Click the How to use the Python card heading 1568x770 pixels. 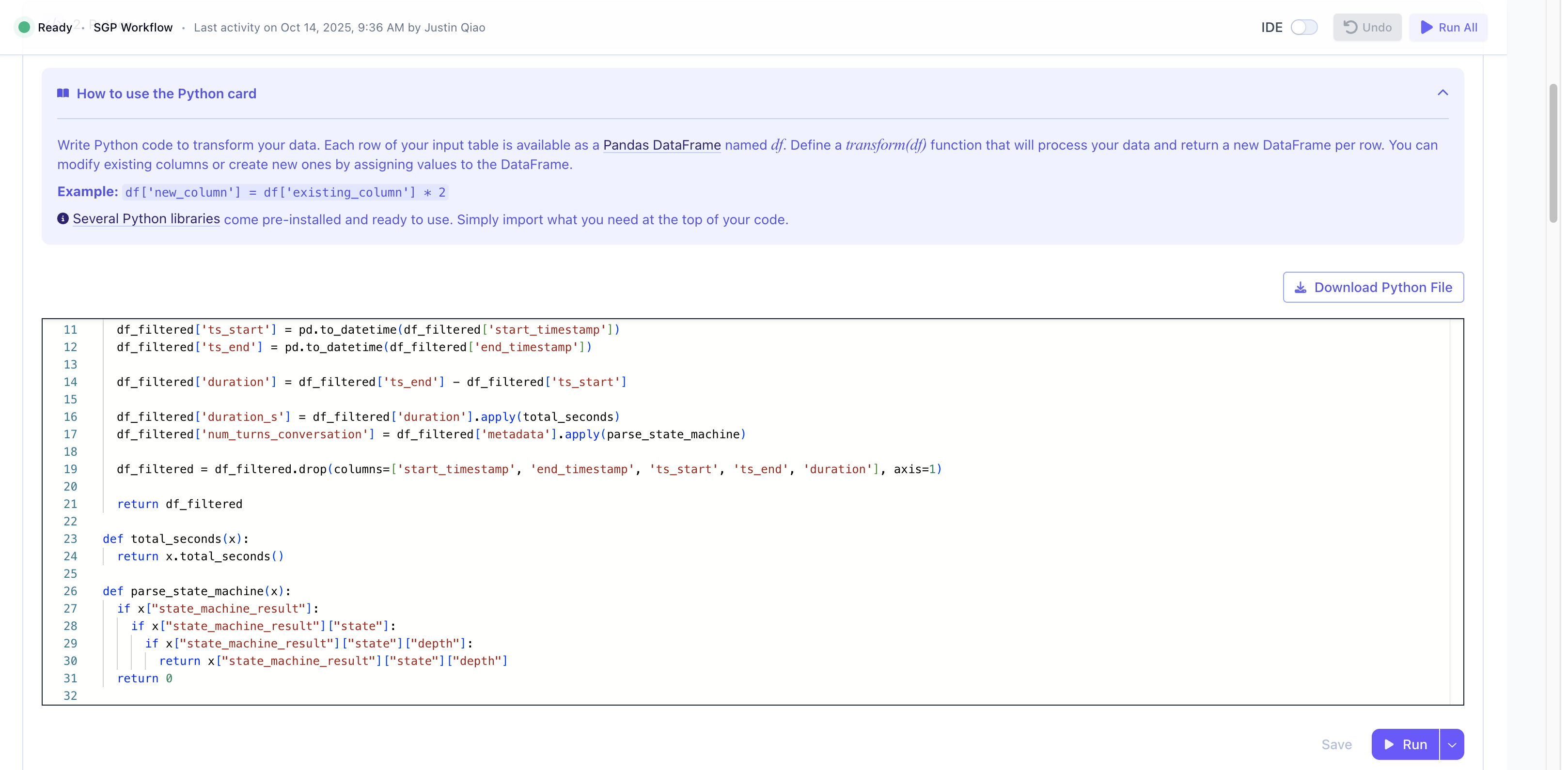point(166,93)
